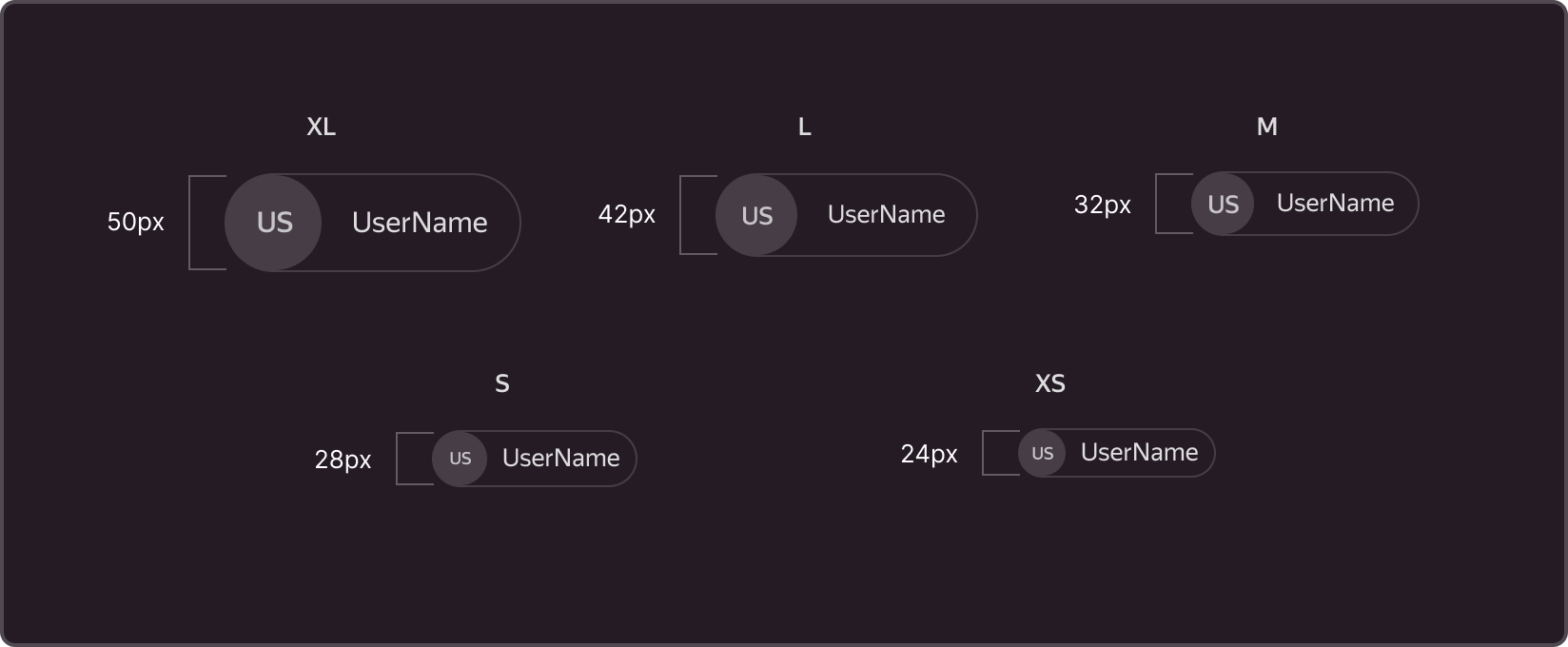Click the US avatar in the M chip

coord(1223,204)
